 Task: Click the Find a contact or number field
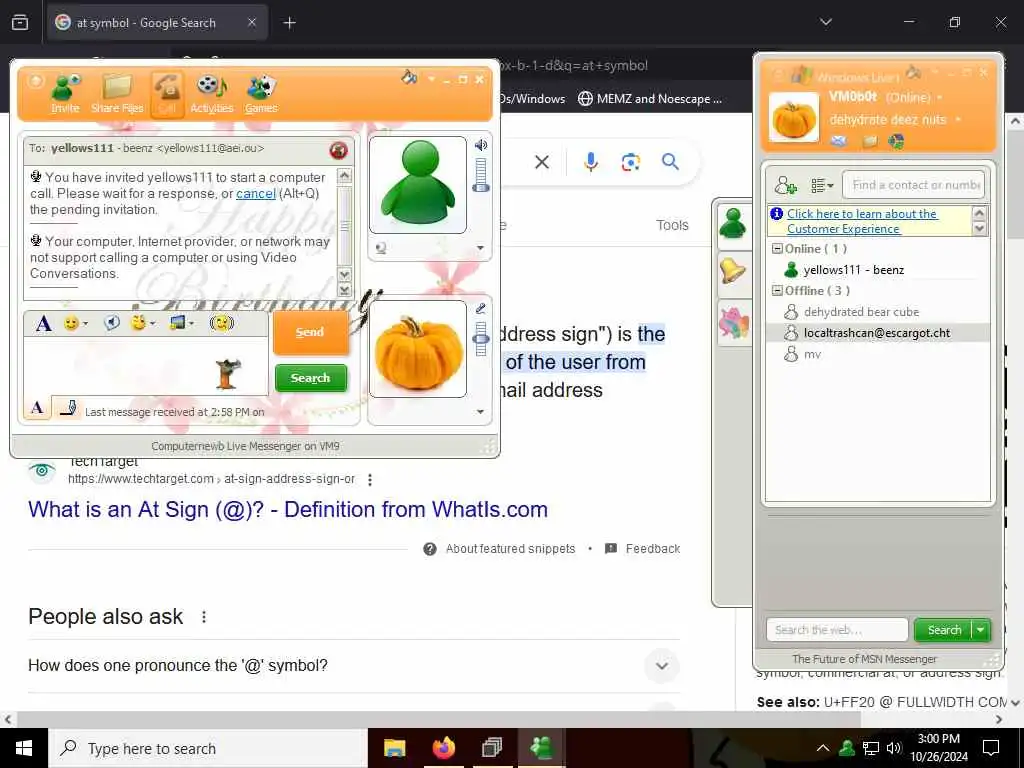[x=913, y=185]
